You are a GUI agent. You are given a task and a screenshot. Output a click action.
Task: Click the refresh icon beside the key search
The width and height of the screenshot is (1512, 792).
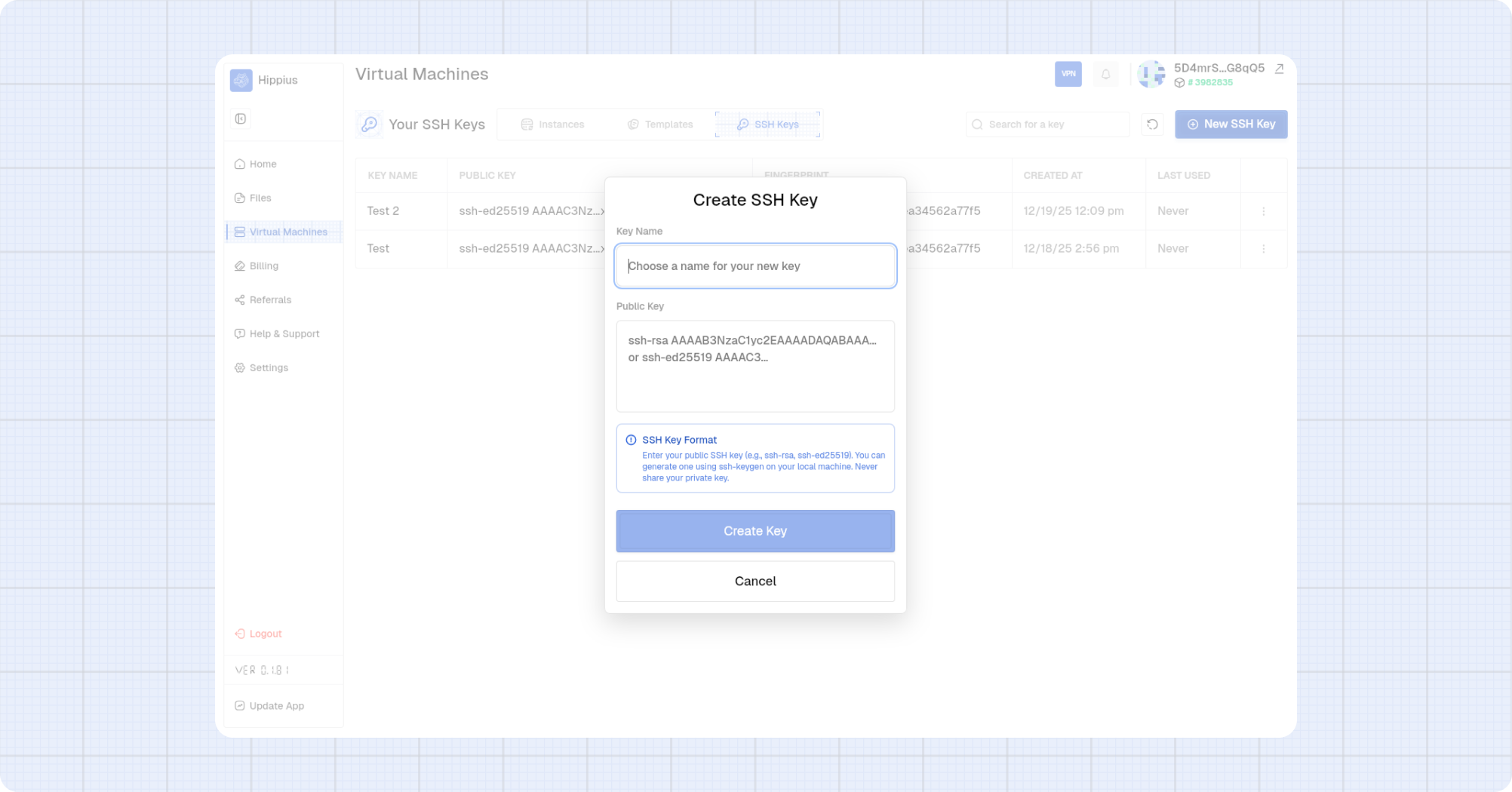point(1152,124)
